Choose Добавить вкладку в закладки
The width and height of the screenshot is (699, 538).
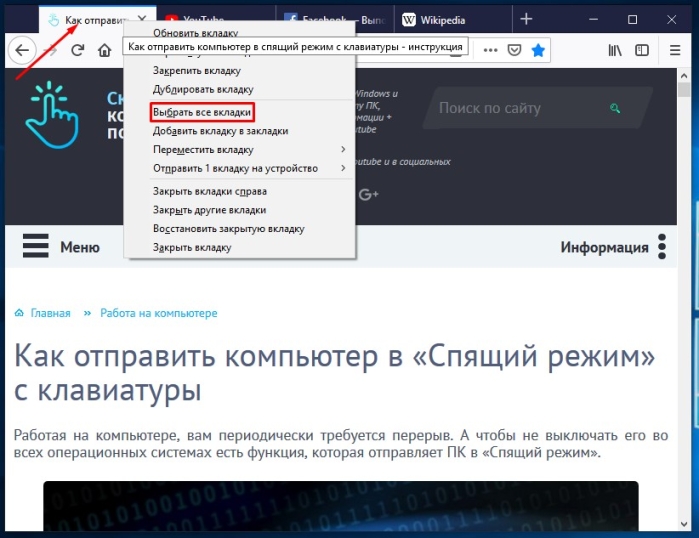[x=239, y=131]
